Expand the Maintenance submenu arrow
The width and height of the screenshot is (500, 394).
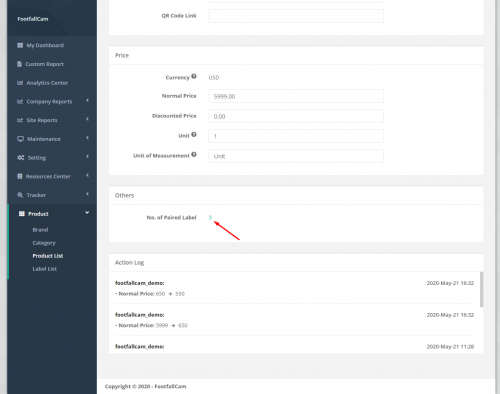(x=87, y=138)
